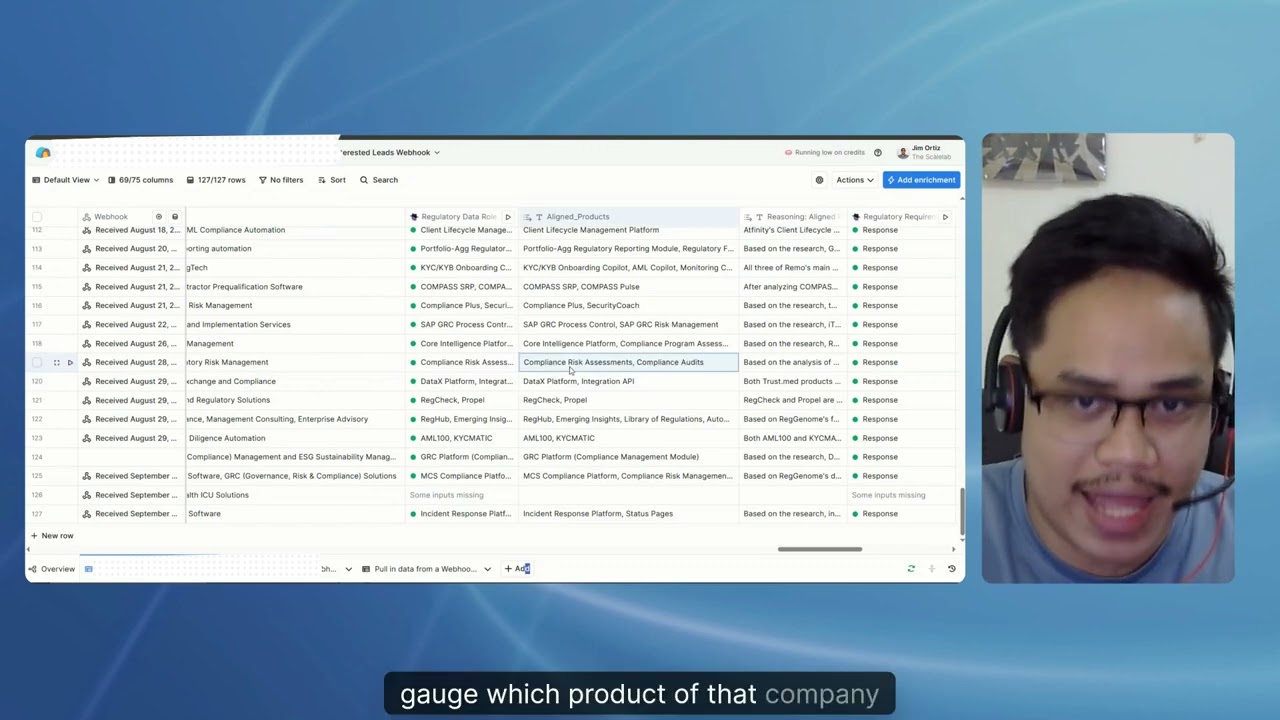The width and height of the screenshot is (1280, 720).
Task: Click the webhook icon in row 127
Action: click(87, 514)
